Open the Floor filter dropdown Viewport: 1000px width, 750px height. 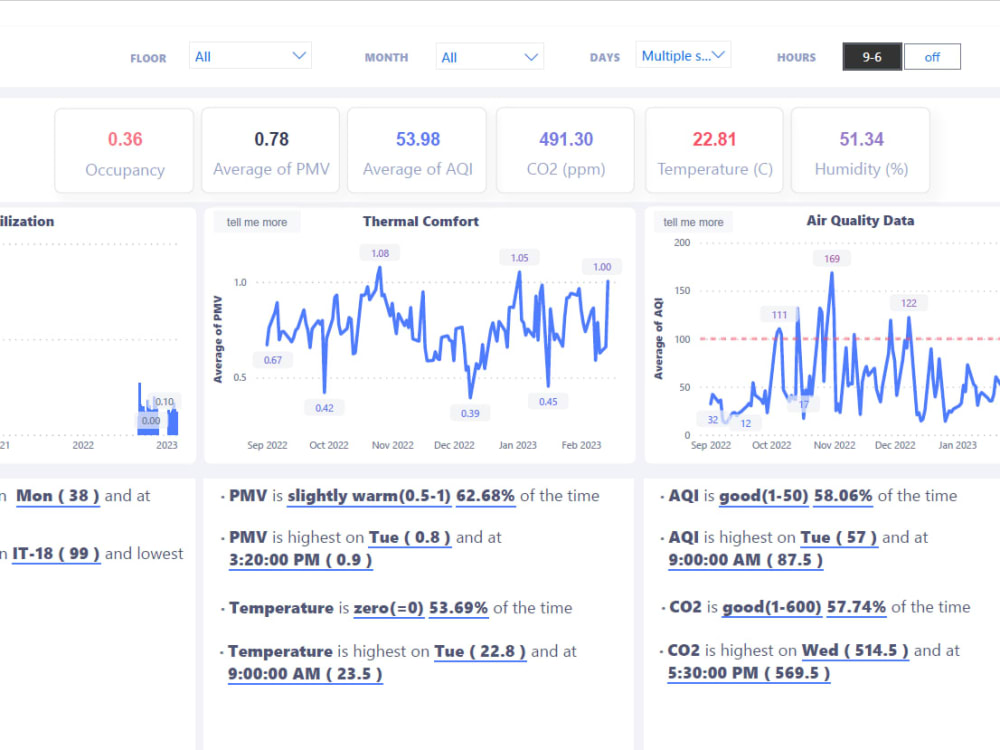[x=249, y=55]
